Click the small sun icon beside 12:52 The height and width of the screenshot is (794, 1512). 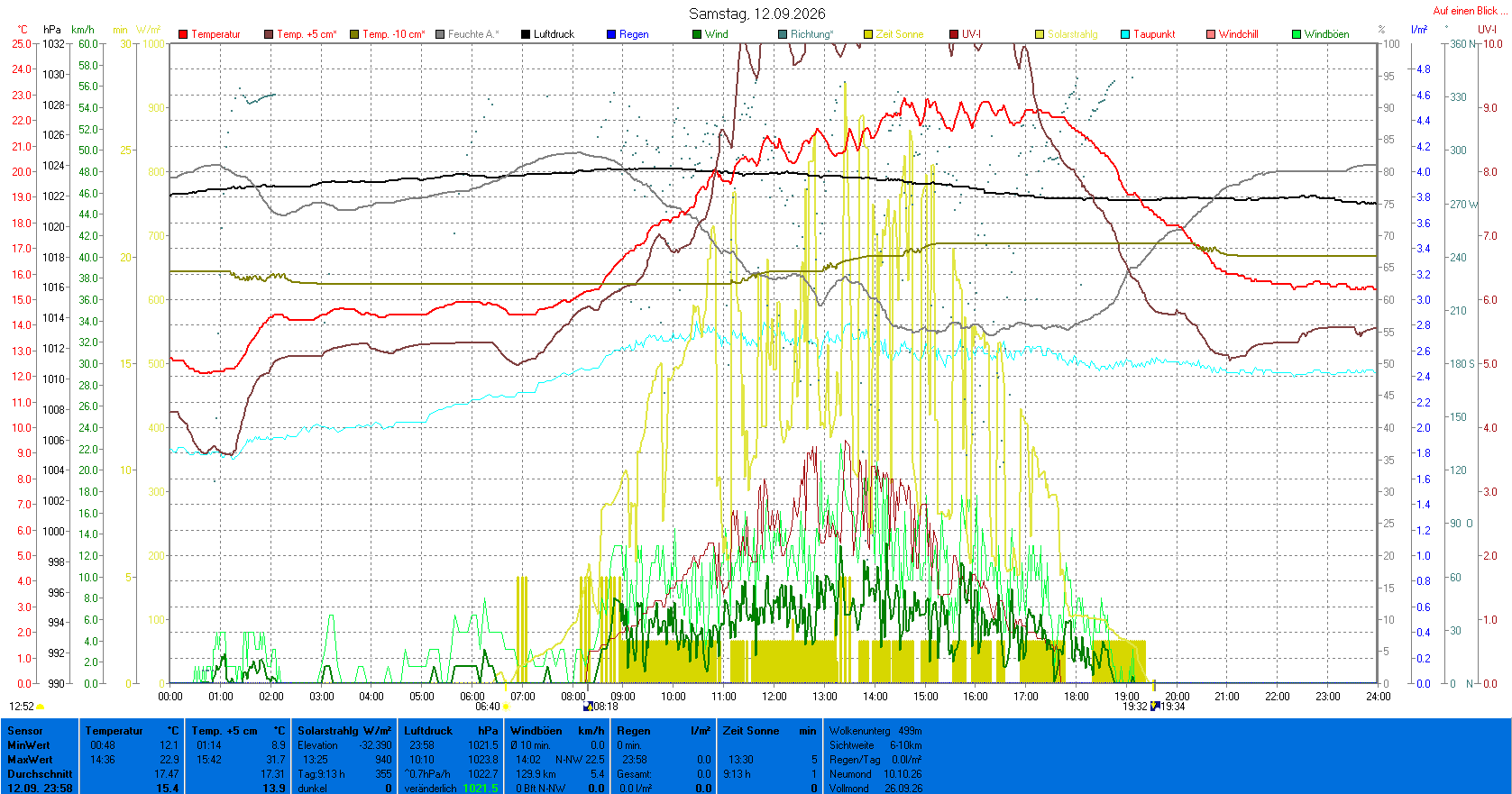41,707
